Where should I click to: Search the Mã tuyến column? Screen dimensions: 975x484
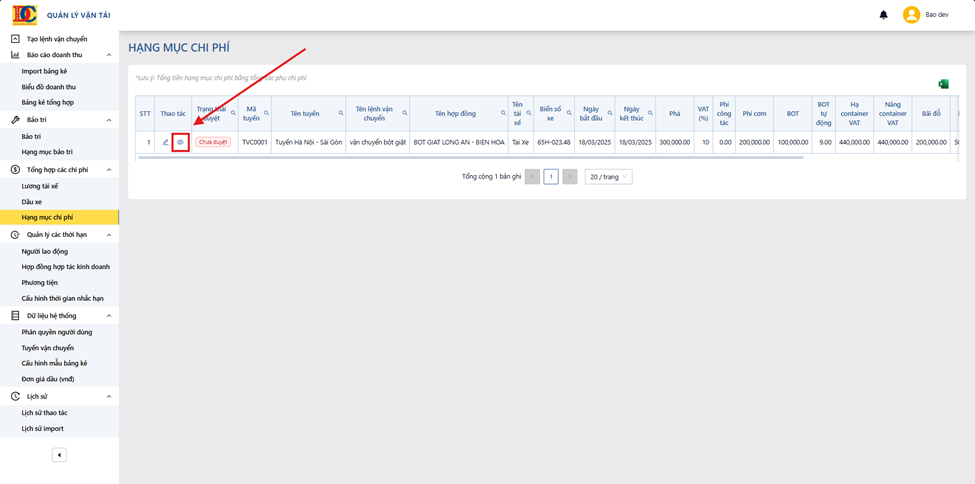click(267, 113)
